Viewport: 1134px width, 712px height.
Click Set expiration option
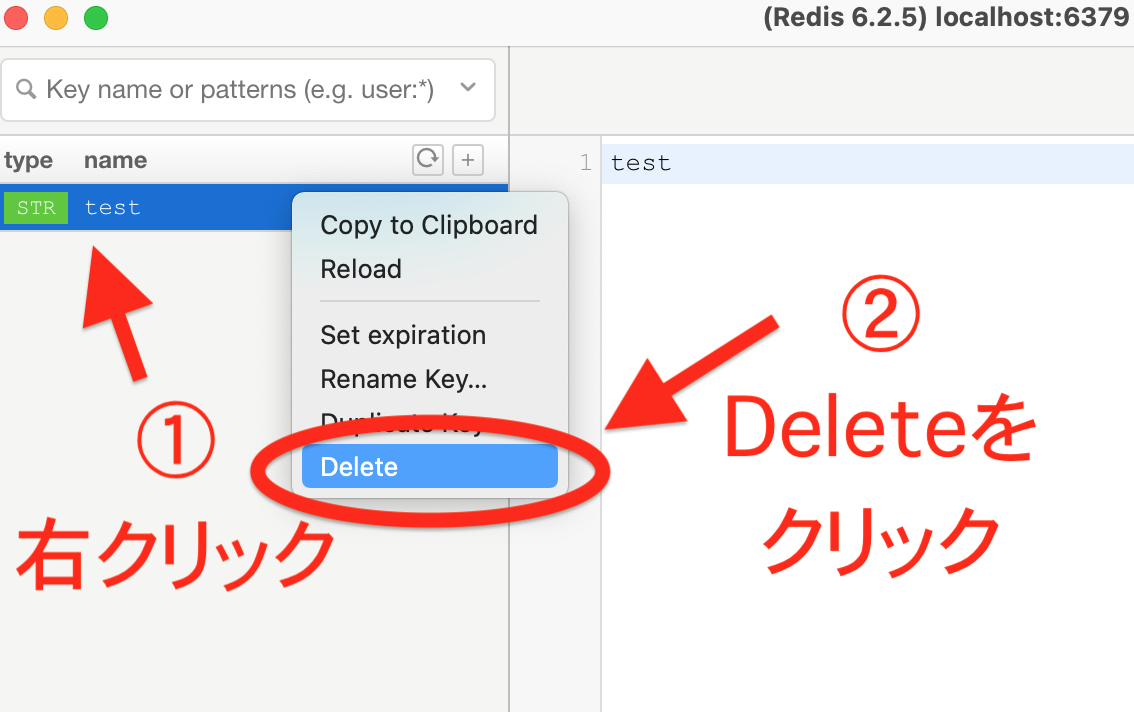click(403, 335)
